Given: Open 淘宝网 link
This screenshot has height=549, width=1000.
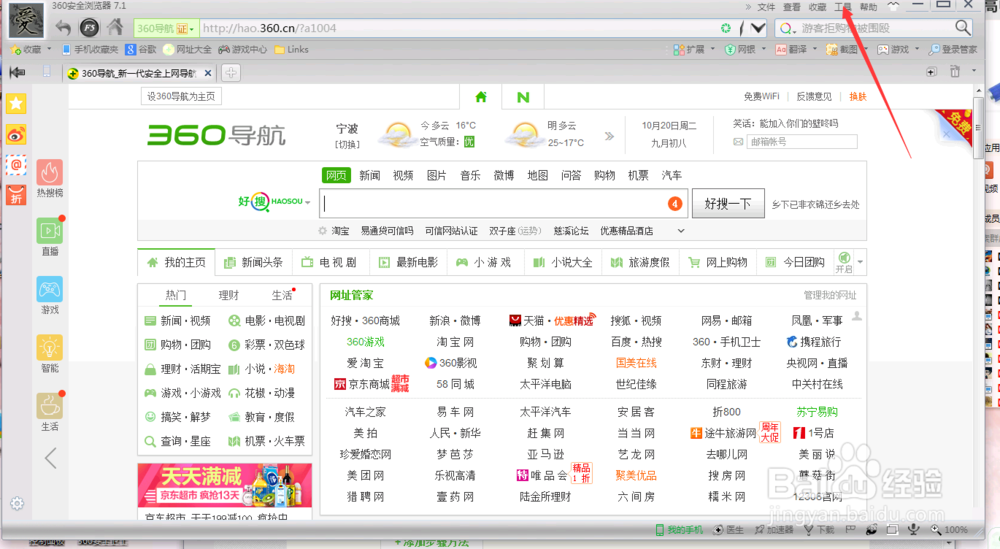Looking at the screenshot, I should [x=455, y=342].
